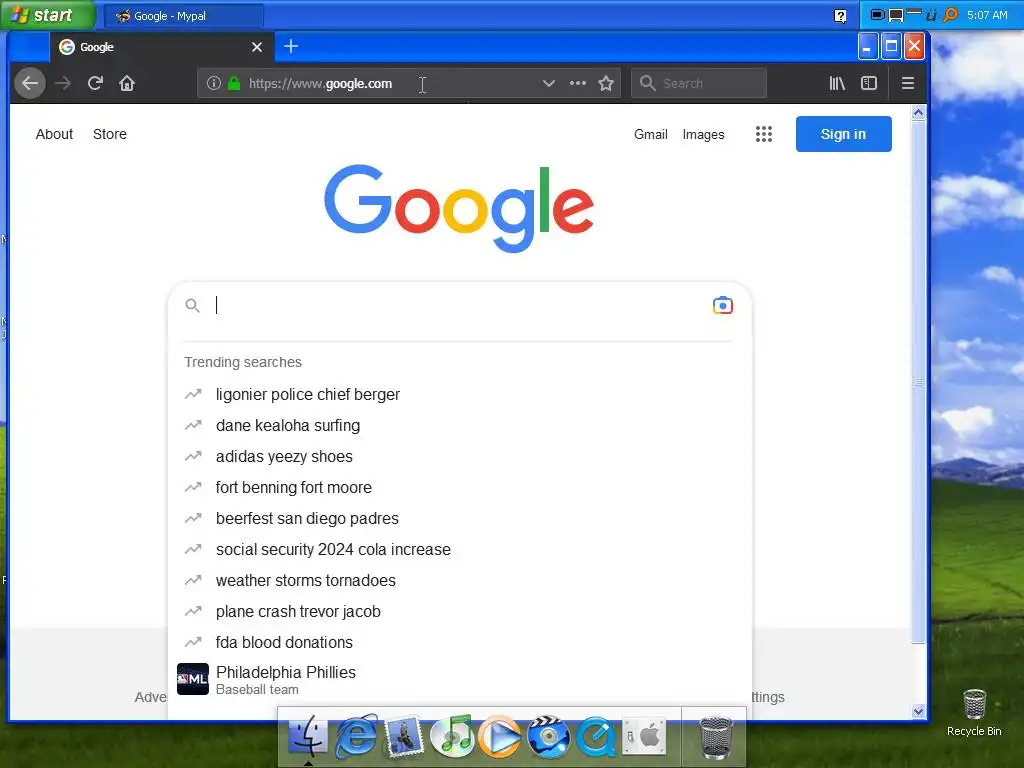This screenshot has height=768, width=1024.
Task: Click the clock showing 5:07 AM
Action: click(987, 15)
